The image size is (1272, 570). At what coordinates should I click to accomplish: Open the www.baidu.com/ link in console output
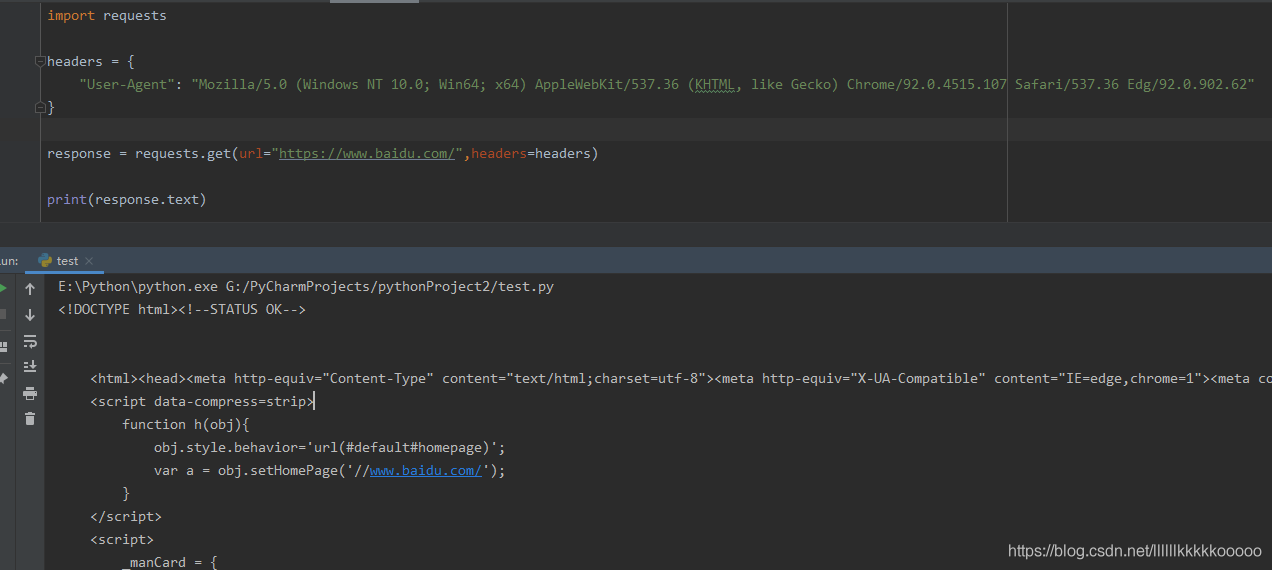point(426,470)
